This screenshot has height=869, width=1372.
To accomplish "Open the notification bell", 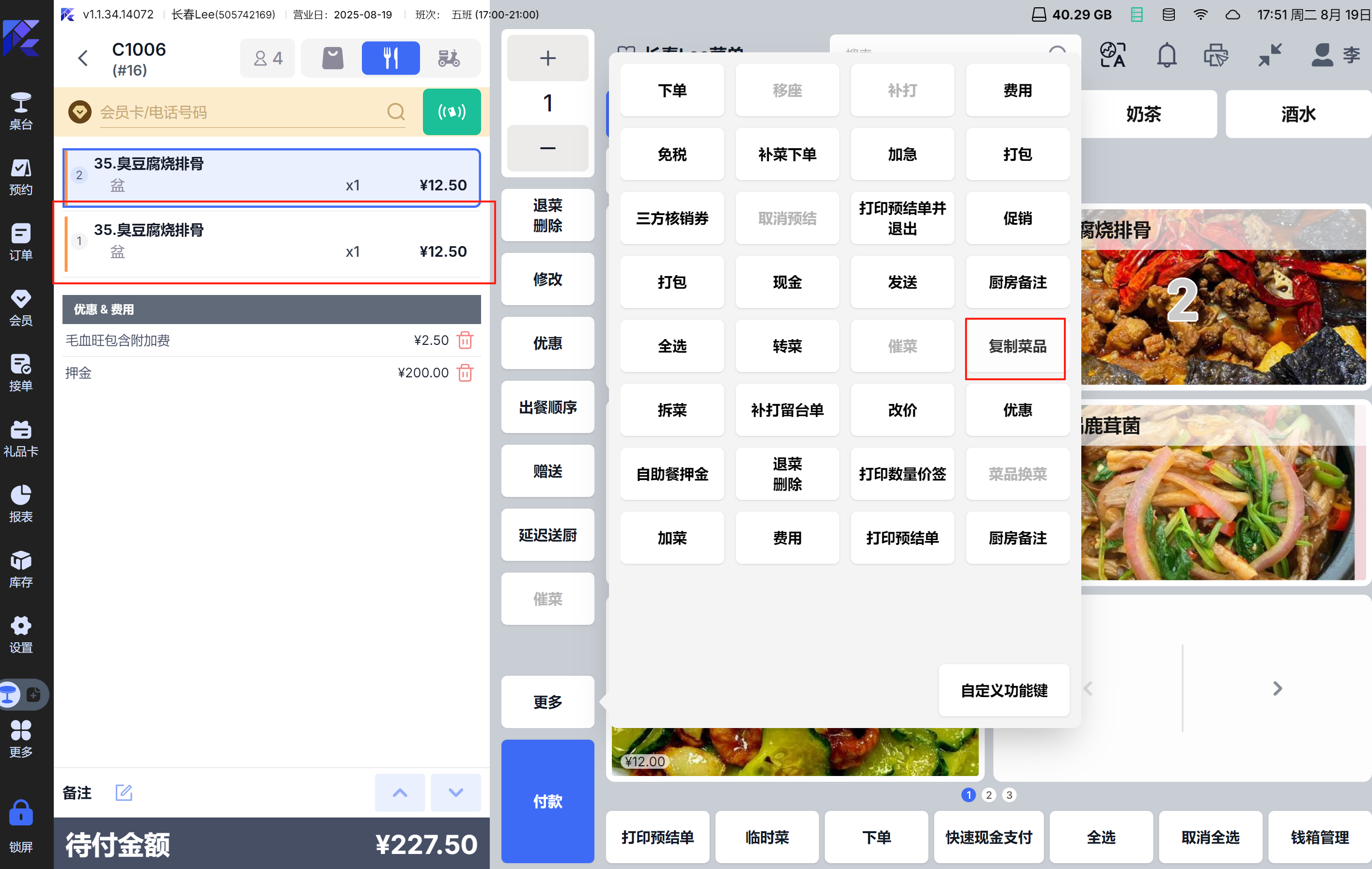I will click(x=1166, y=55).
